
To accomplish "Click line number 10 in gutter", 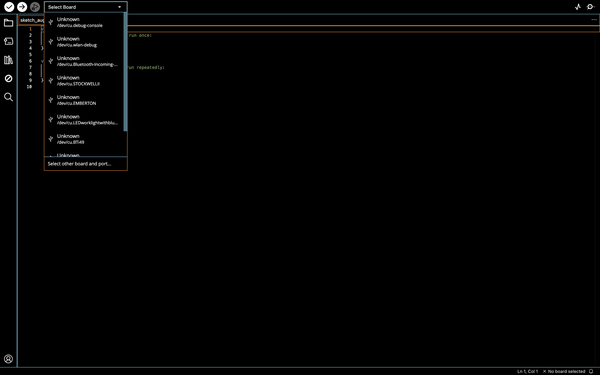I will 29,87.
